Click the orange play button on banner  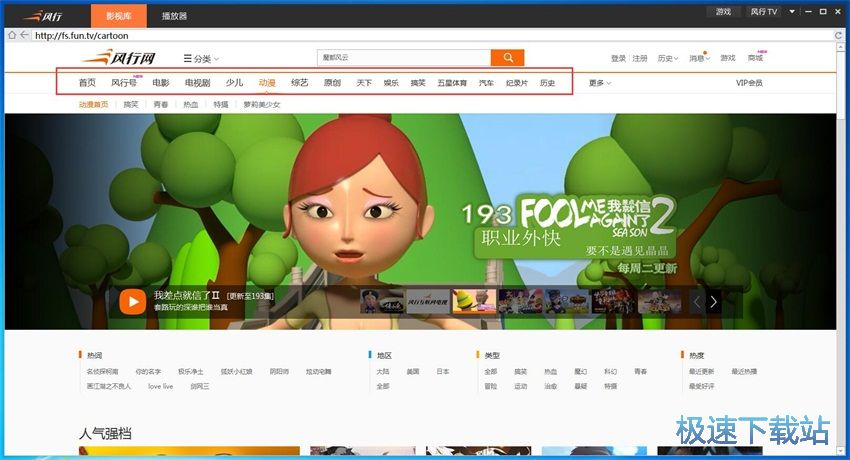133,301
